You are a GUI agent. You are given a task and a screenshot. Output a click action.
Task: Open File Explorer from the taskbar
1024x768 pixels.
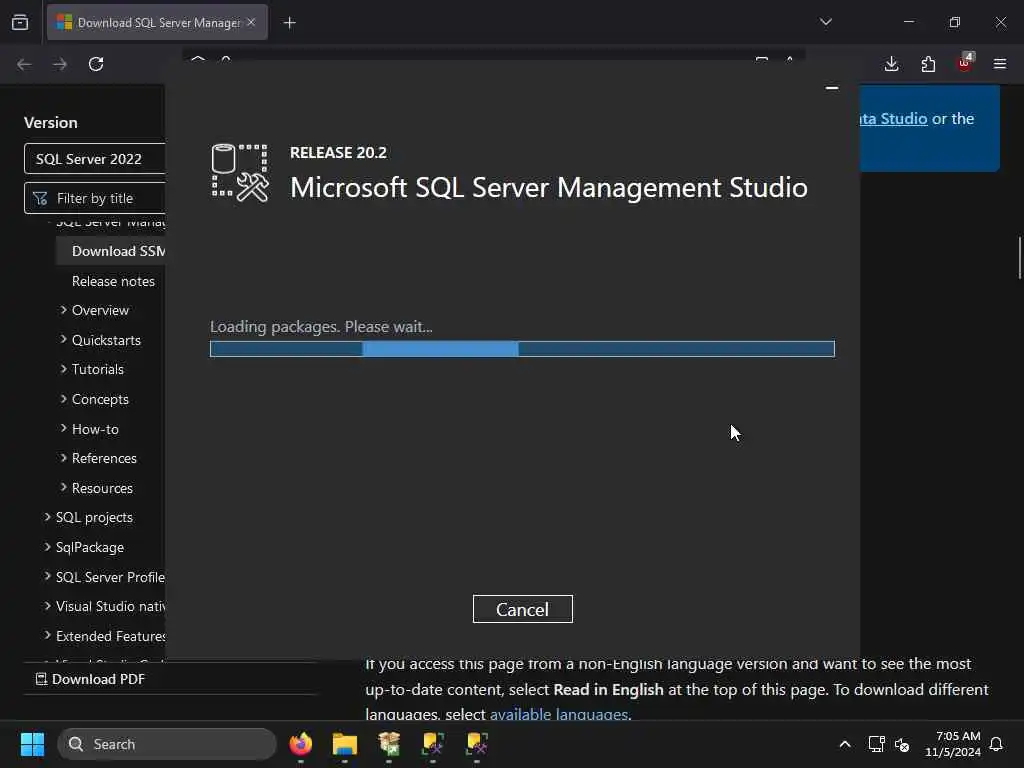pyautogui.click(x=345, y=744)
